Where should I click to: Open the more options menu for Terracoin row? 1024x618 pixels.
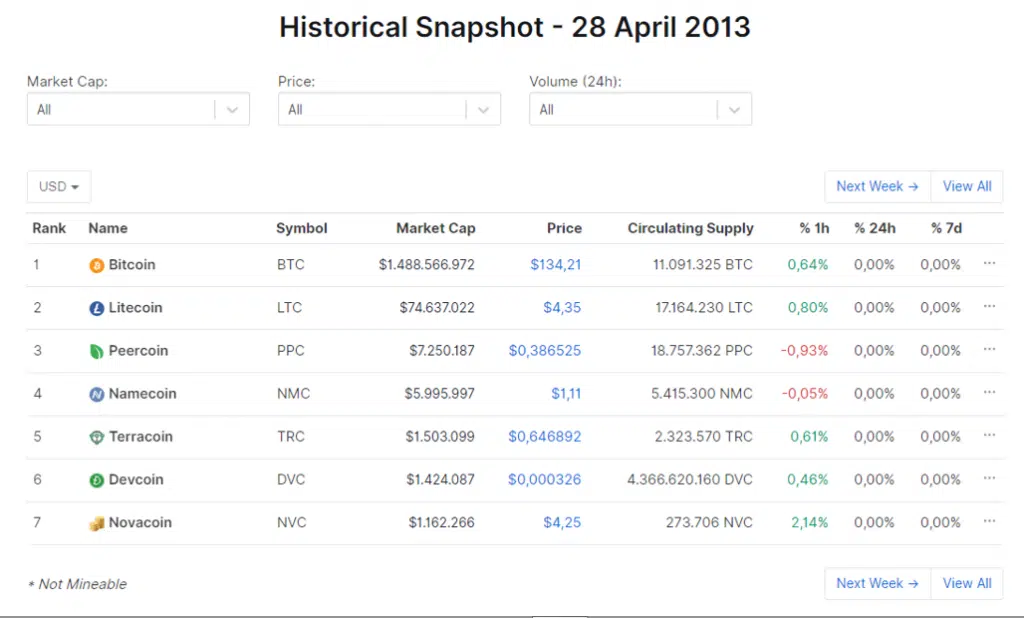point(989,435)
